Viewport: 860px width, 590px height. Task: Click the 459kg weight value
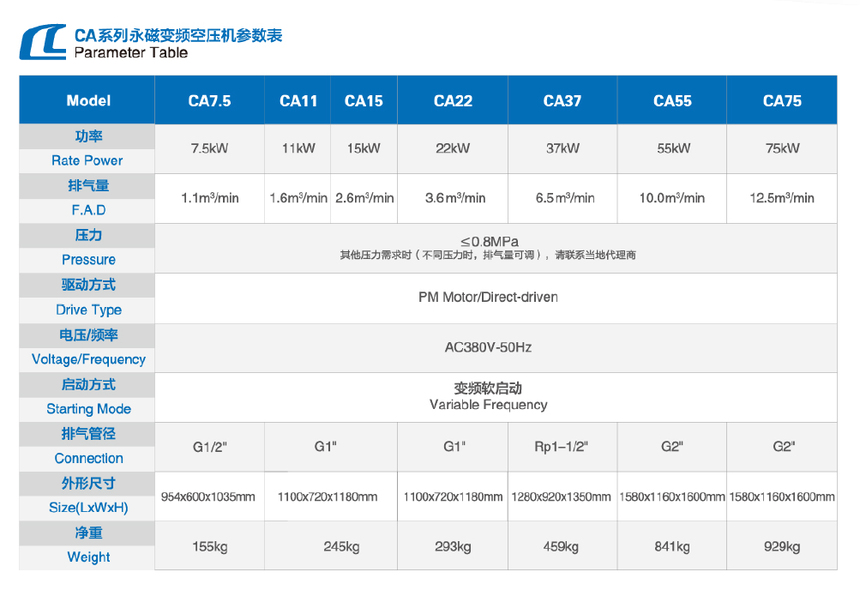[x=561, y=547]
